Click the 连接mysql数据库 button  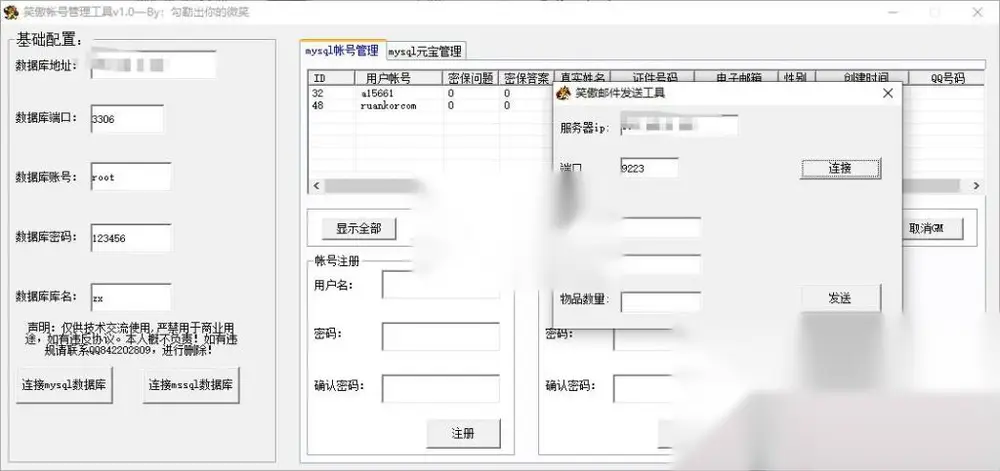(x=64, y=385)
